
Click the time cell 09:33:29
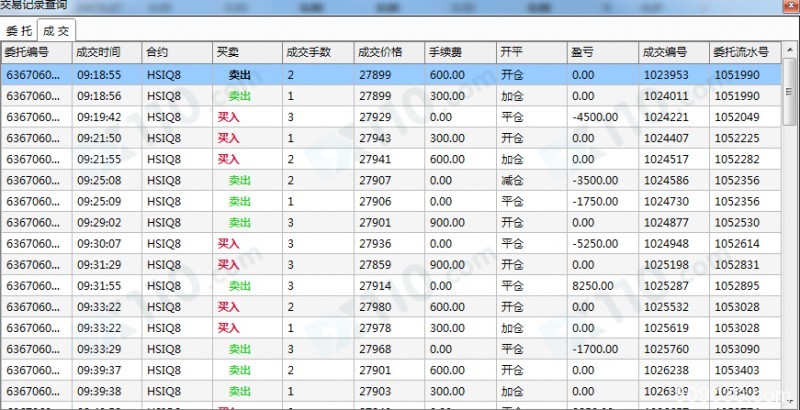pos(99,349)
